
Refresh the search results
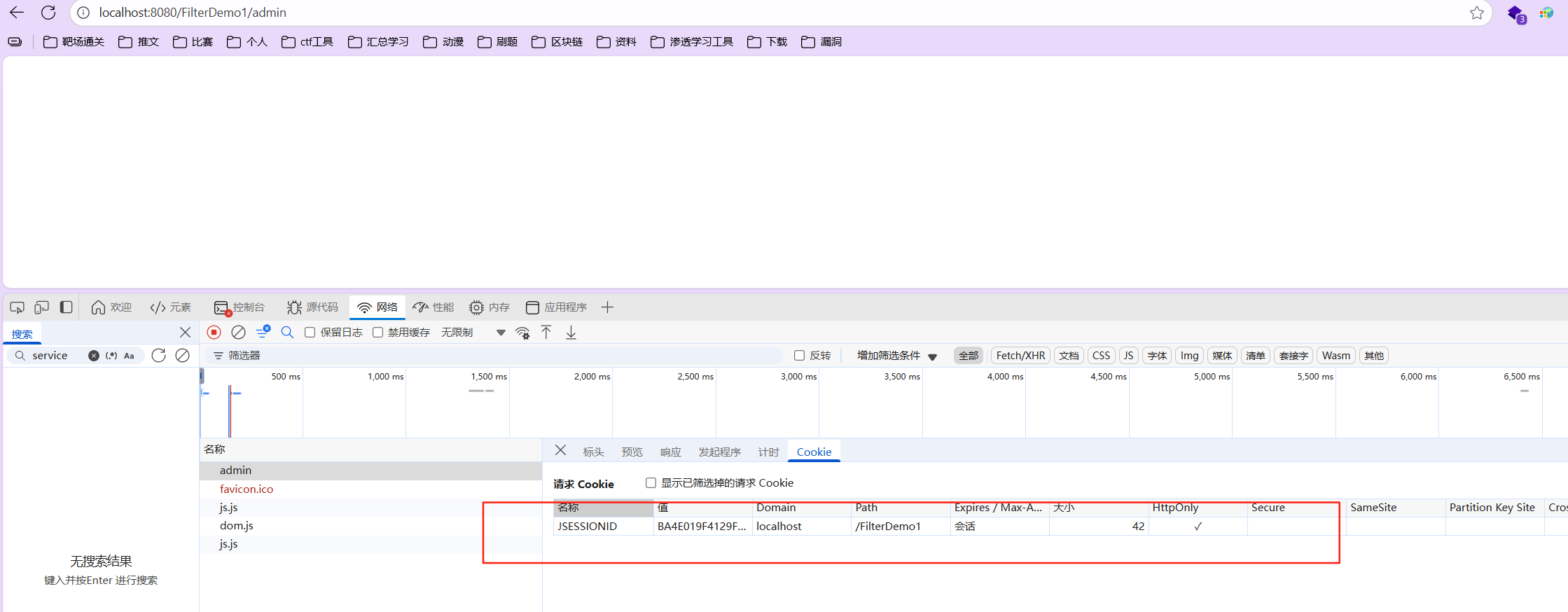pos(159,356)
